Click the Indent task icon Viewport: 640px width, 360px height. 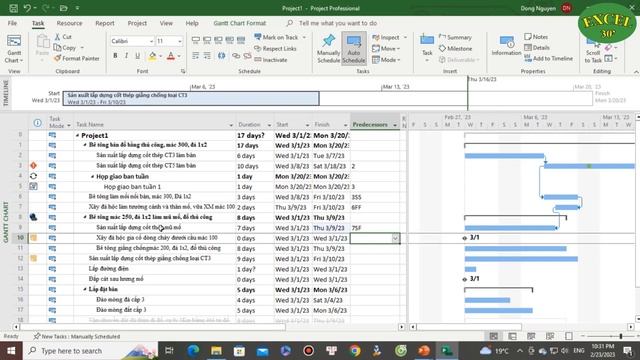tap(207, 56)
